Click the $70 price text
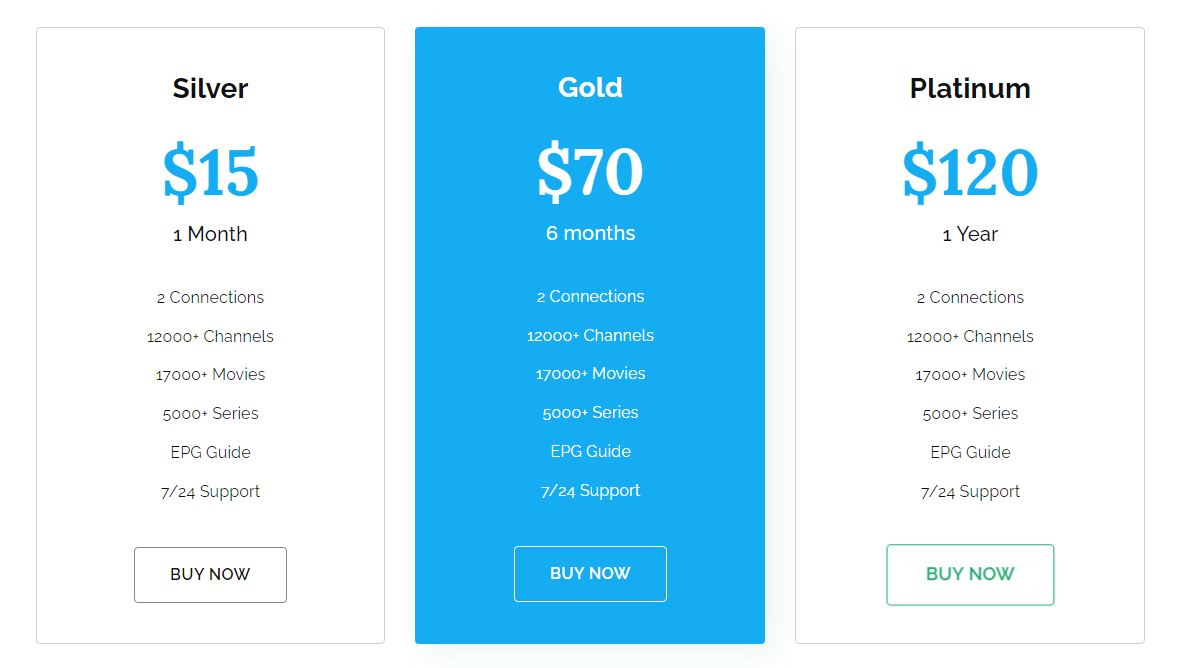Image resolution: width=1183 pixels, height=668 pixels. tap(590, 171)
